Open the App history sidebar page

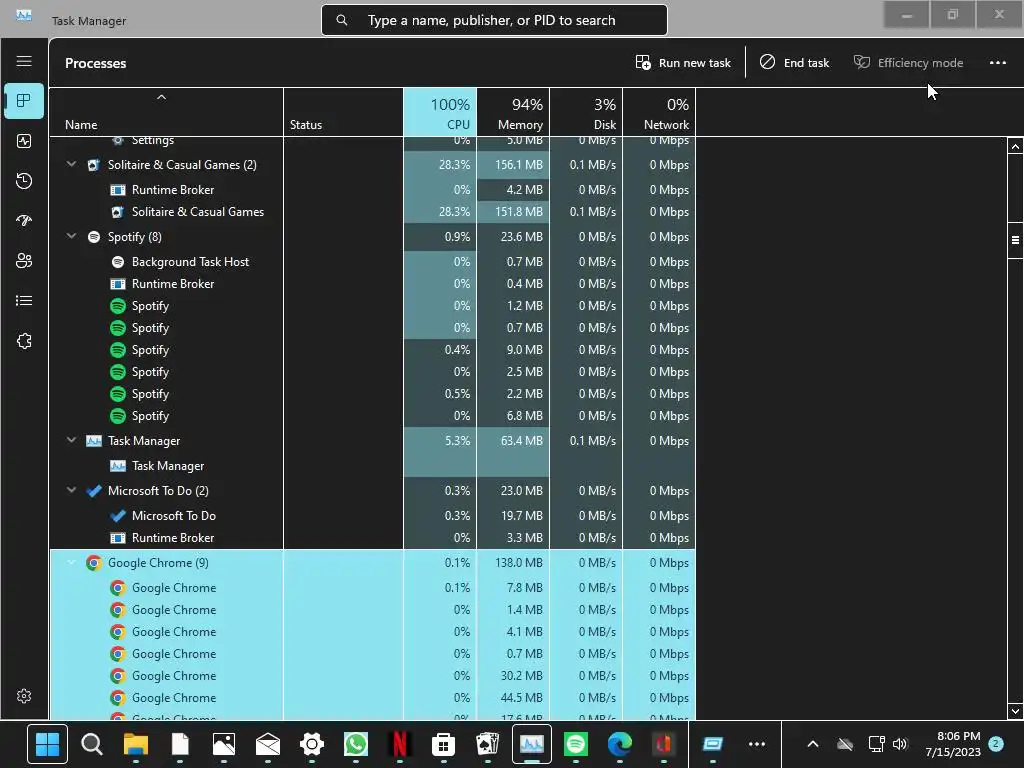point(24,181)
